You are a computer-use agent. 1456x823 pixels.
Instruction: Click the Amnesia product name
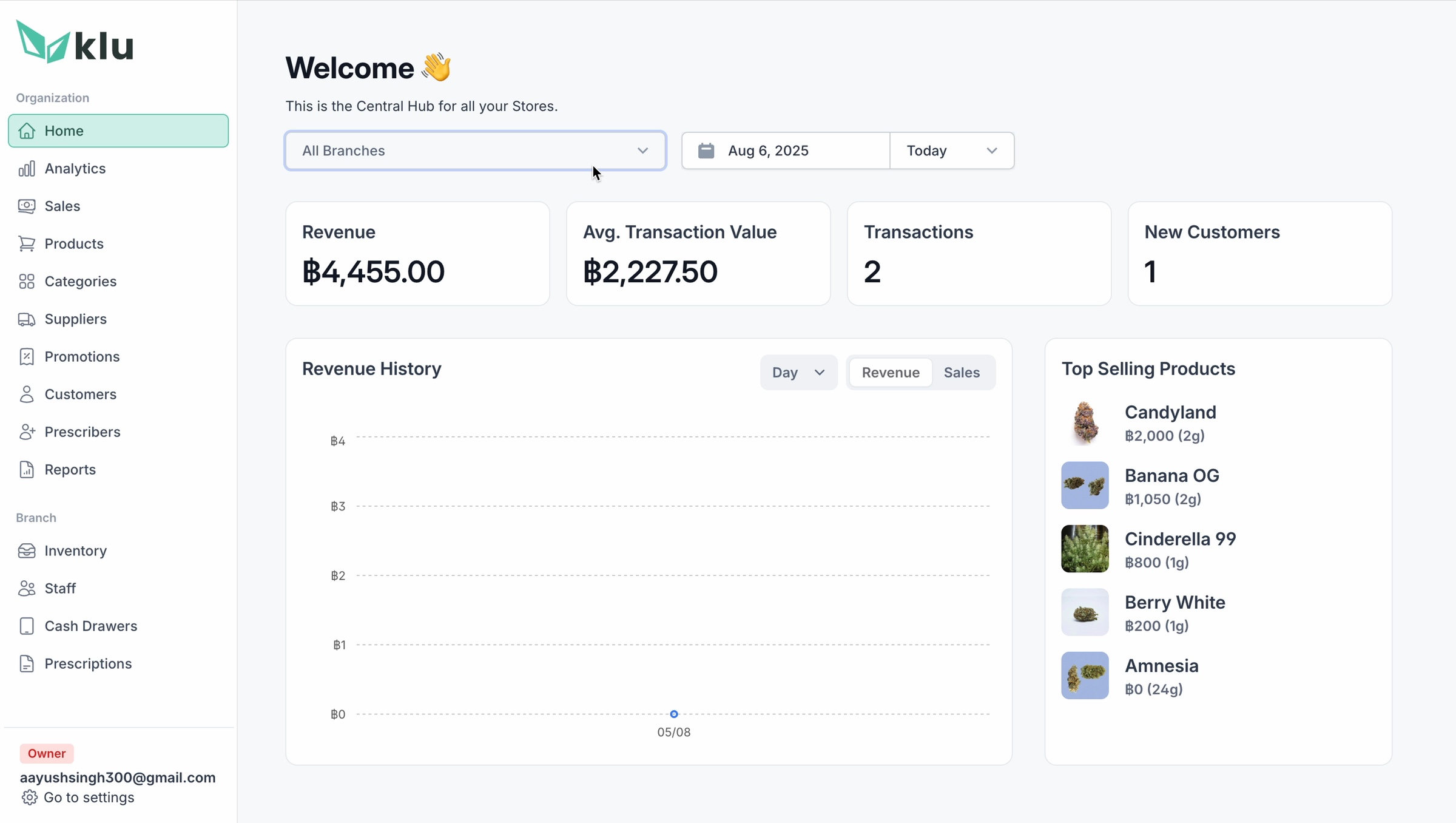1161,666
